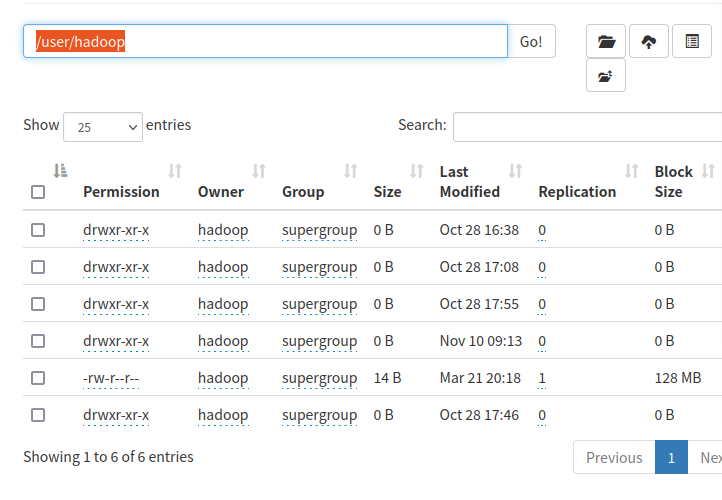Click the /user/hadoop path input field

pos(265,41)
